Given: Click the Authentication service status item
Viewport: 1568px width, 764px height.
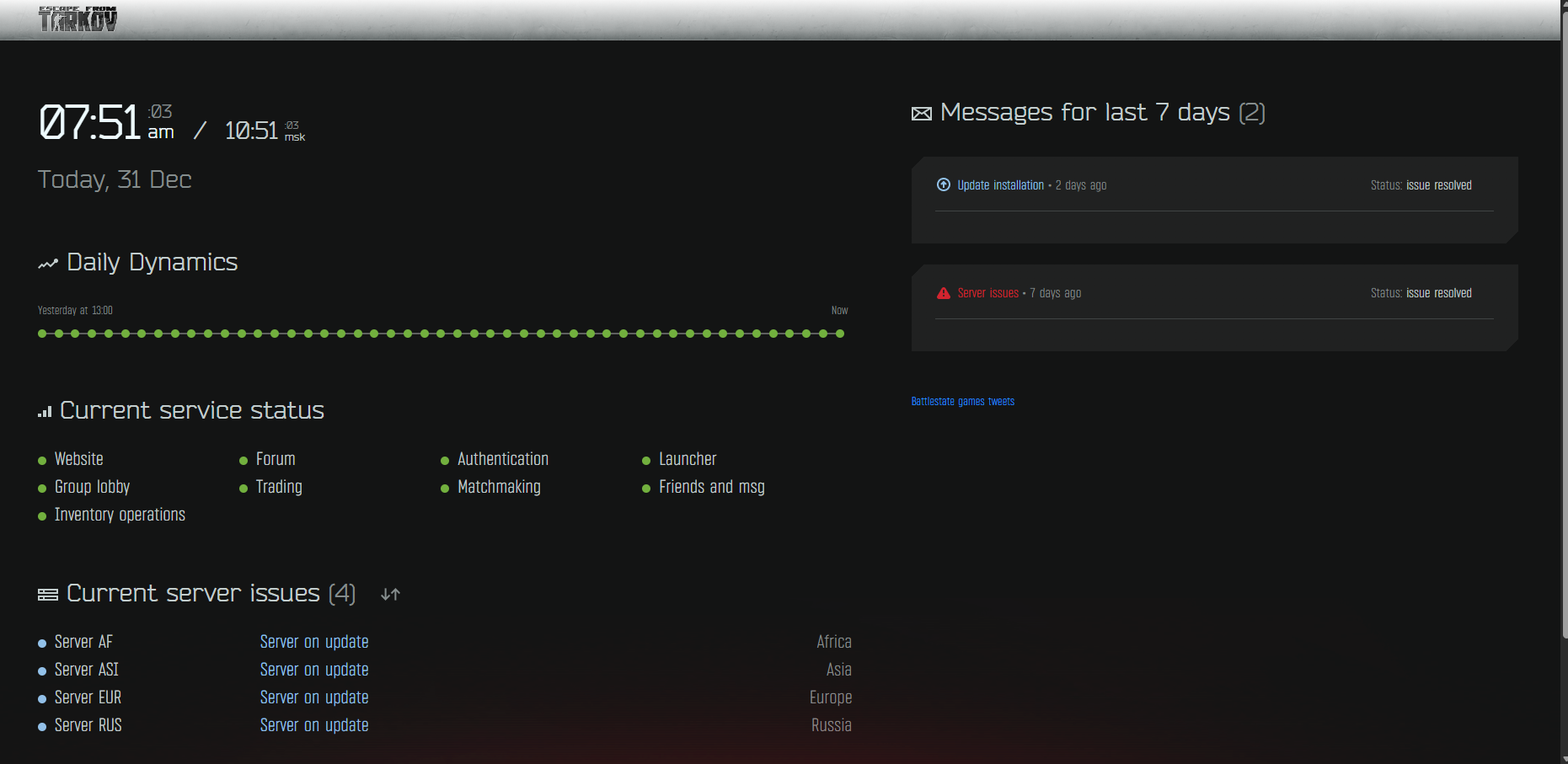Looking at the screenshot, I should point(502,459).
